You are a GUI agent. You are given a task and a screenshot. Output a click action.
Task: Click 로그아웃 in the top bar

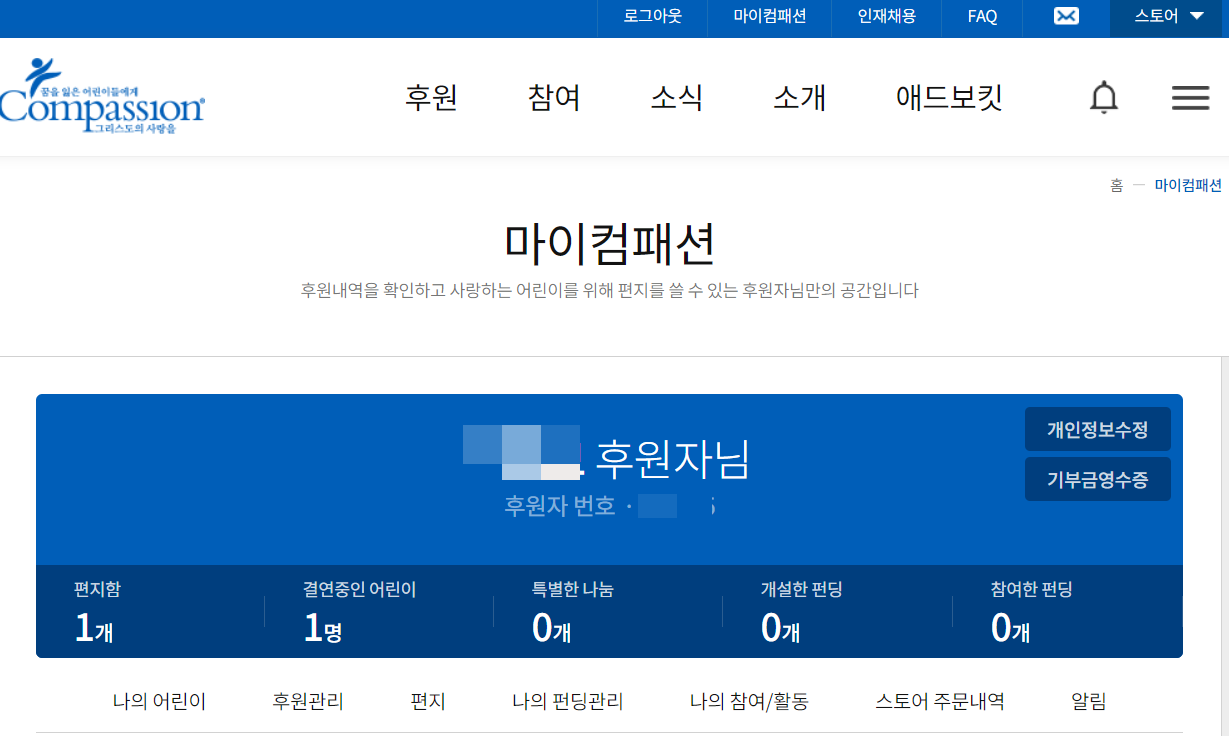[x=652, y=17]
